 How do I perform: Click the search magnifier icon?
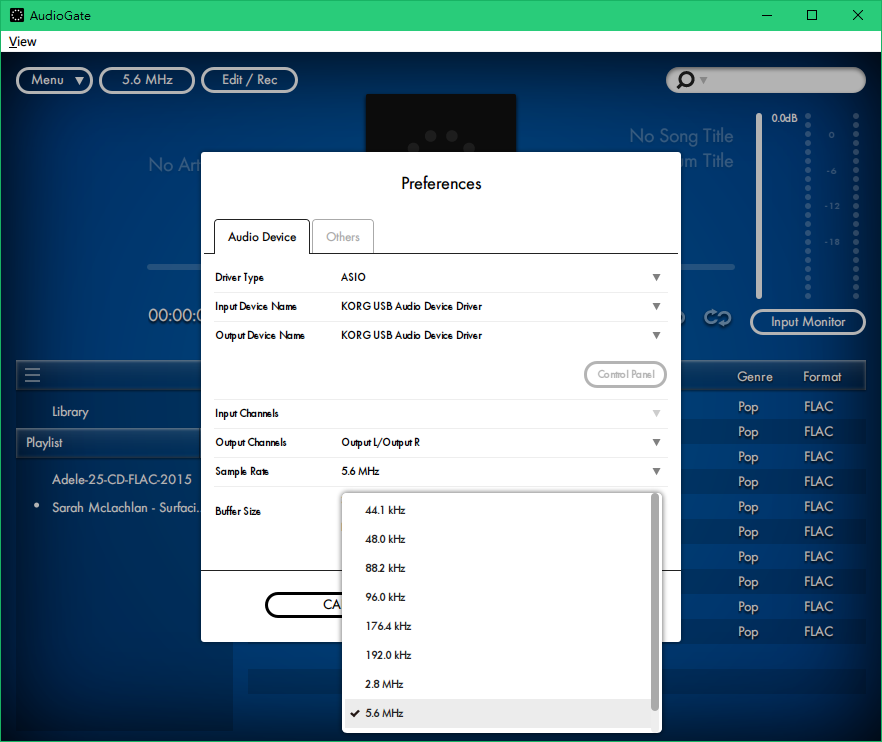685,80
